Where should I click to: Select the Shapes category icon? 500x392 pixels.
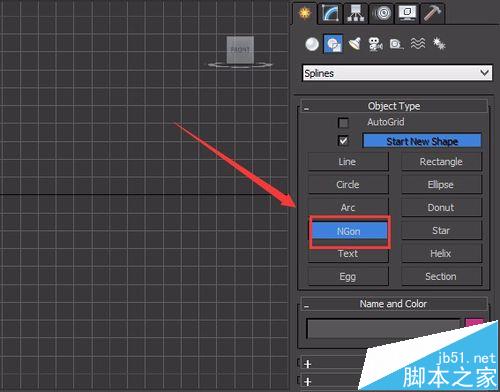coord(333,44)
